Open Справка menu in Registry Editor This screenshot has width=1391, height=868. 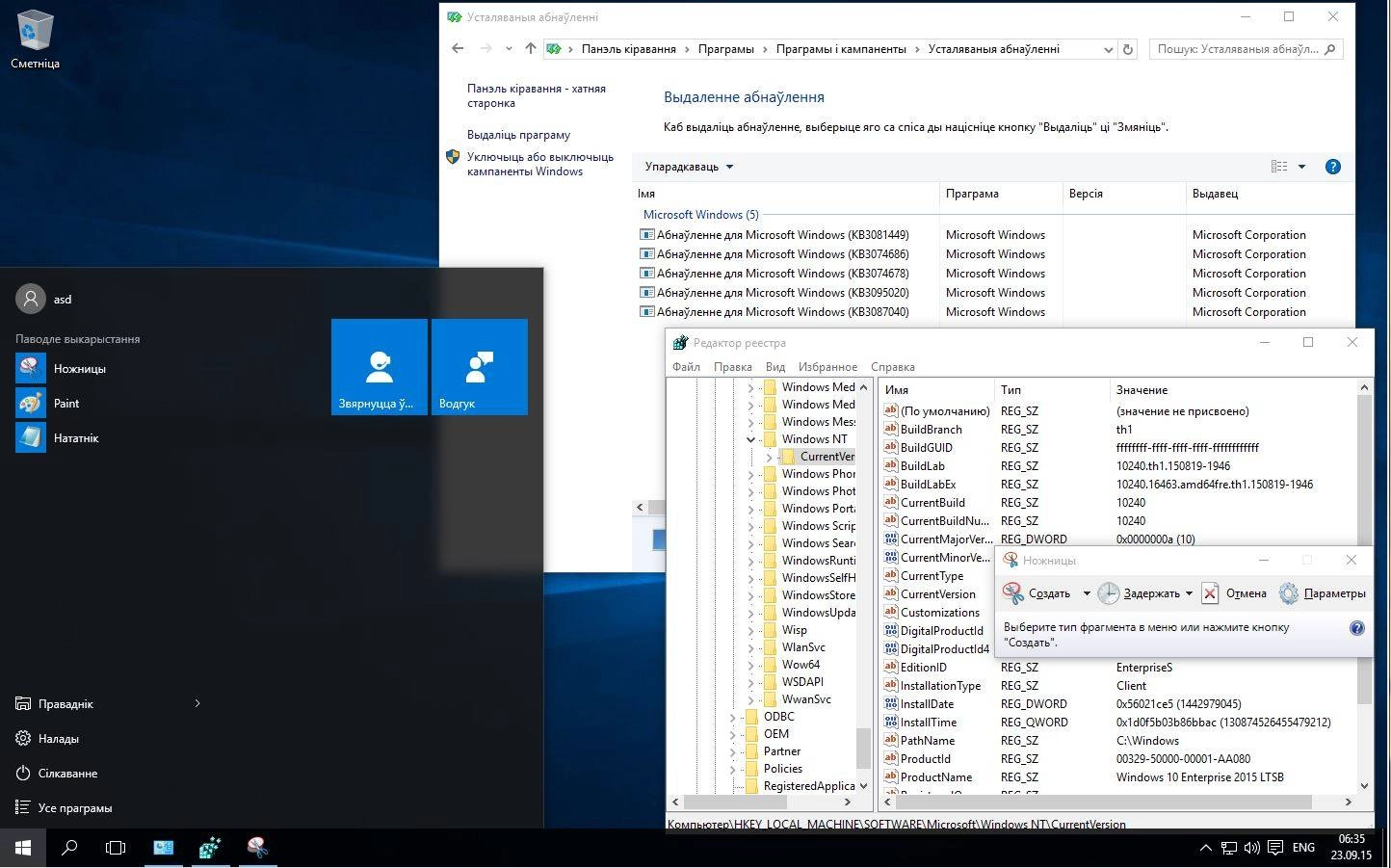coord(893,367)
